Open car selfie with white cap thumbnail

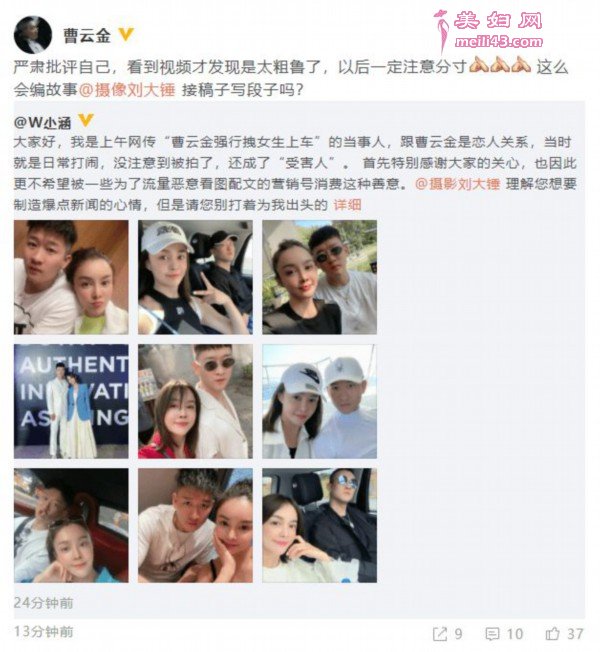click(195, 277)
